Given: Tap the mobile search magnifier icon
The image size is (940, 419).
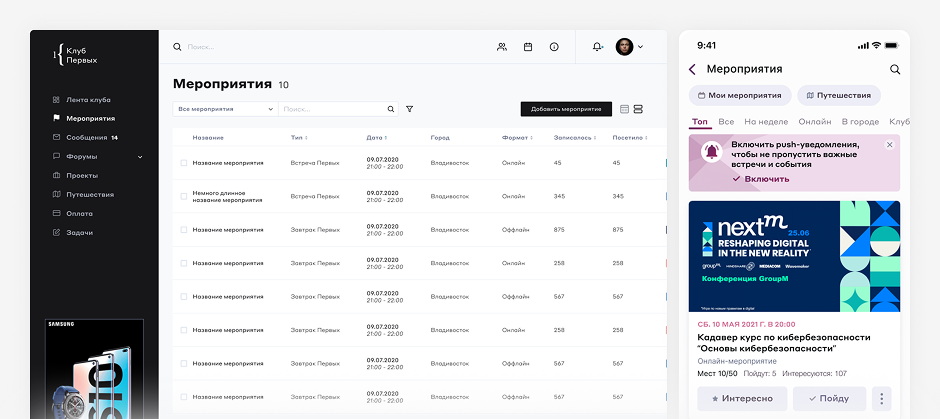Looking at the screenshot, I should 895,69.
